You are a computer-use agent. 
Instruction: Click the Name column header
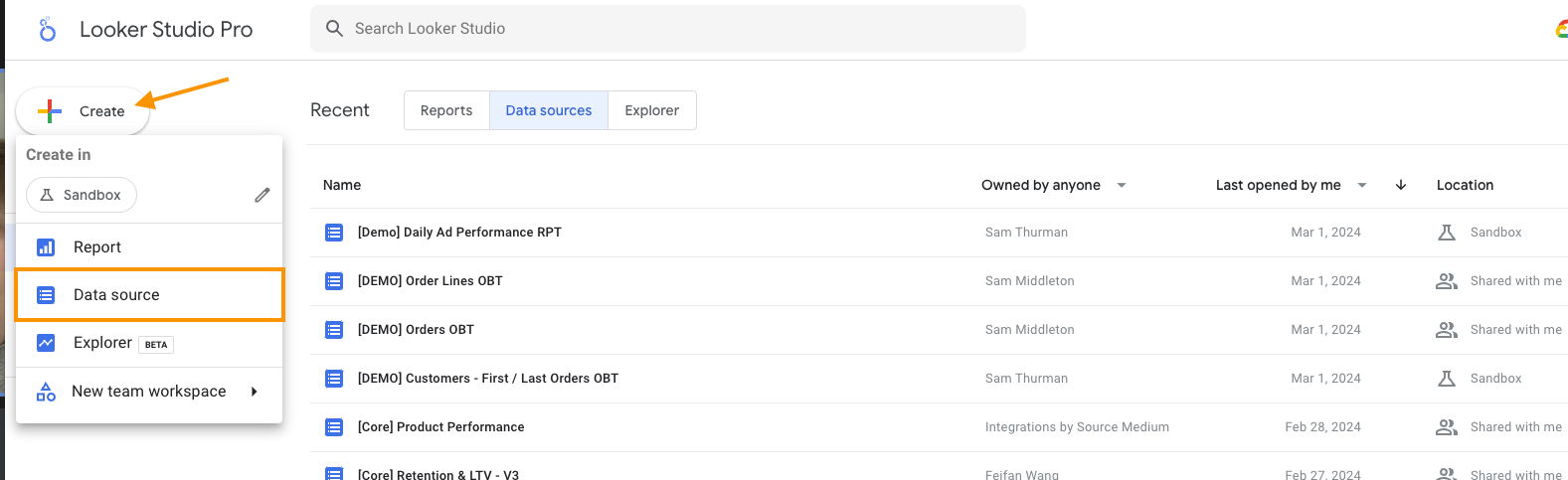pos(342,185)
